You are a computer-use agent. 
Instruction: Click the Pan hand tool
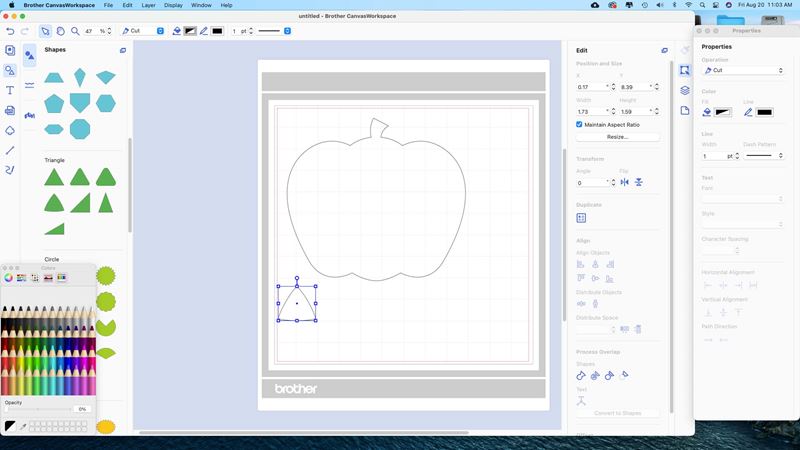pyautogui.click(x=60, y=31)
